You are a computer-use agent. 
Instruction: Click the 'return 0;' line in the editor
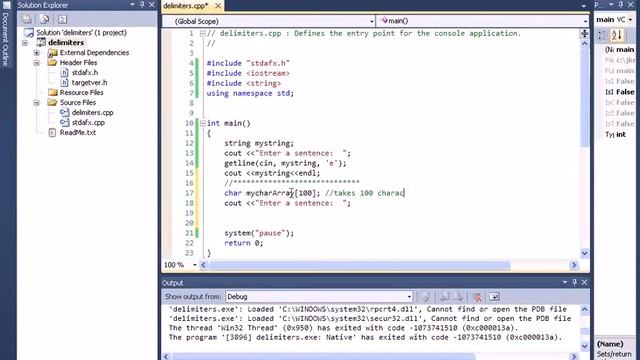click(243, 243)
